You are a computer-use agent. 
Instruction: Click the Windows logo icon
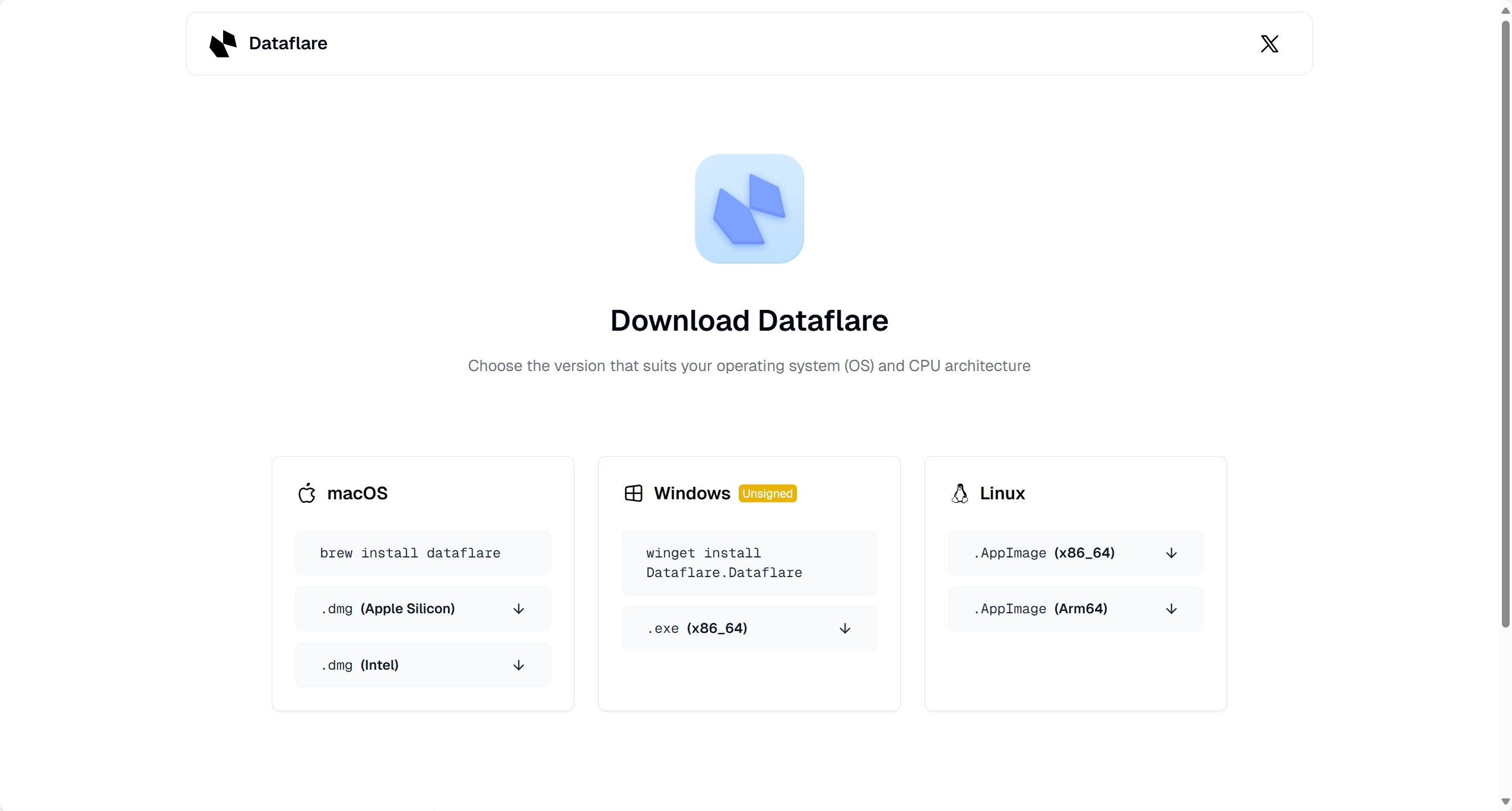pos(633,493)
